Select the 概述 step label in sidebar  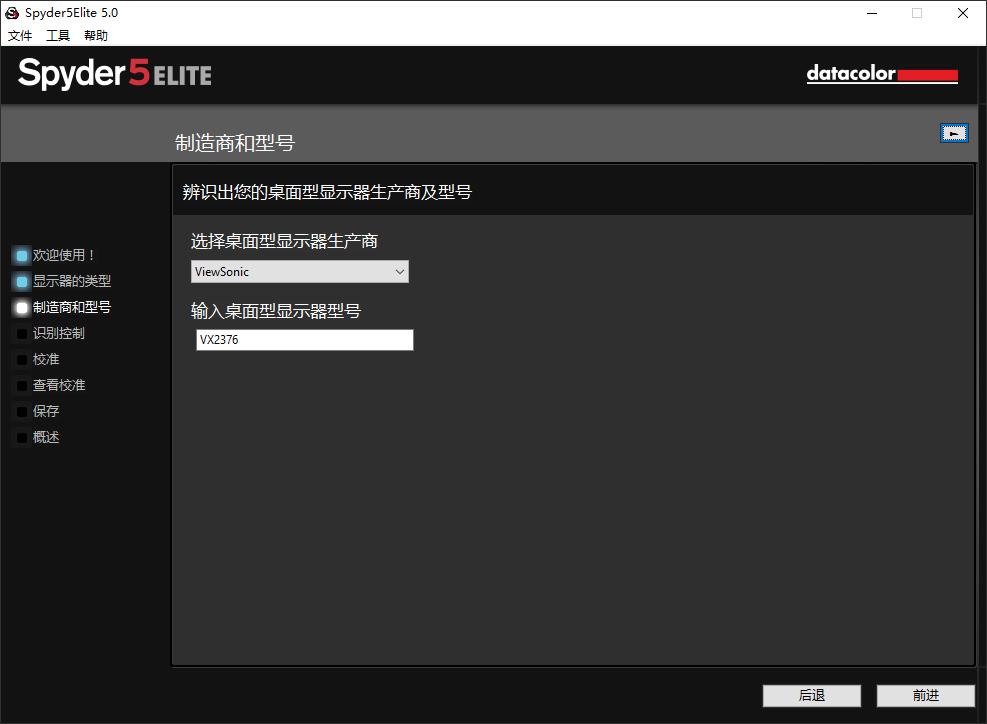[46, 438]
